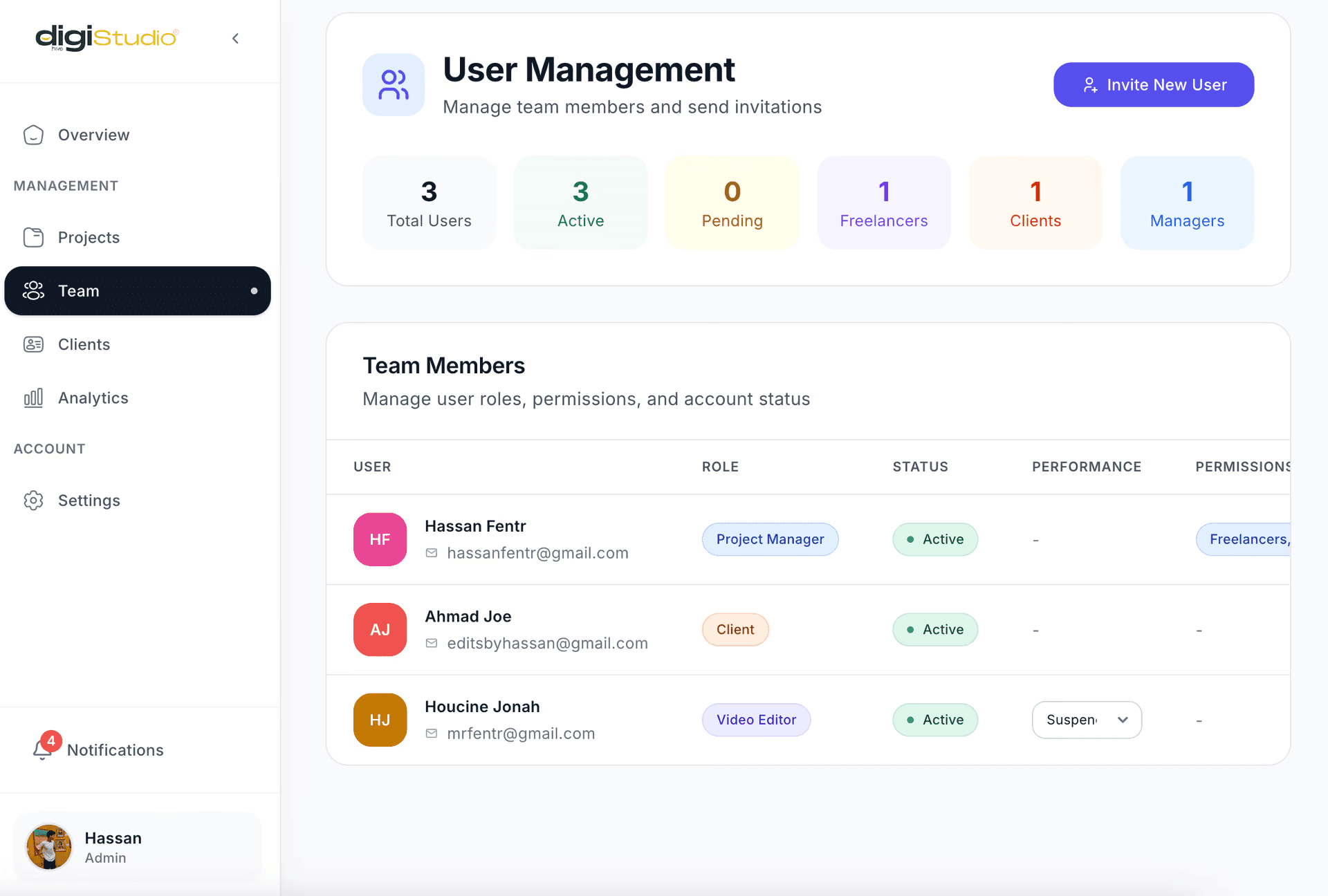The image size is (1328, 896).
Task: Click the Settings gear icon
Action: click(x=33, y=500)
